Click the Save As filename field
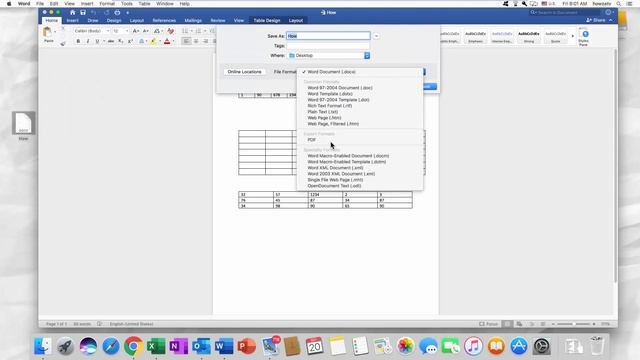The height and width of the screenshot is (360, 640). coord(329,36)
